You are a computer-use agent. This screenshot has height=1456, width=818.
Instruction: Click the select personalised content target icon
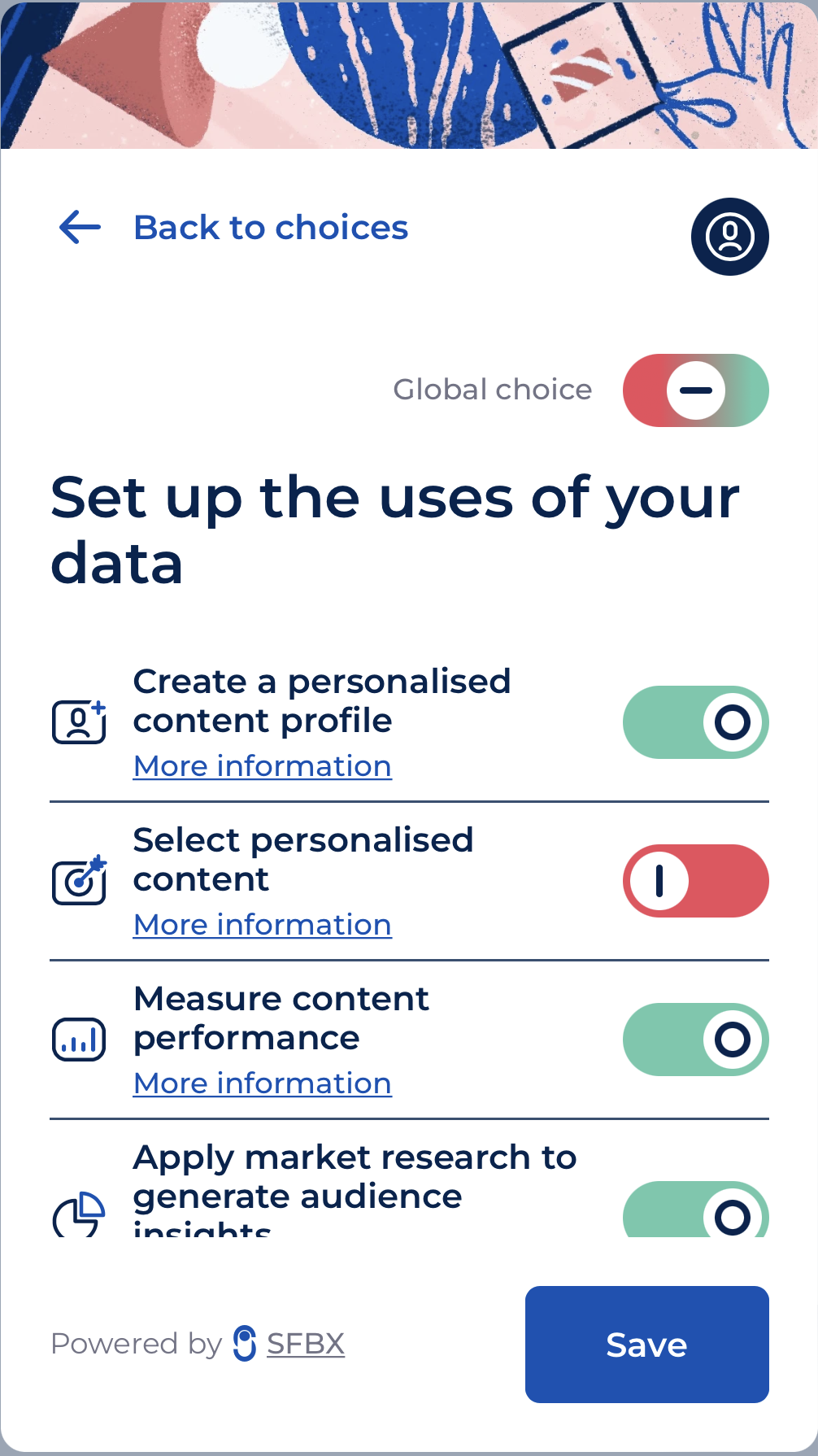click(x=79, y=881)
